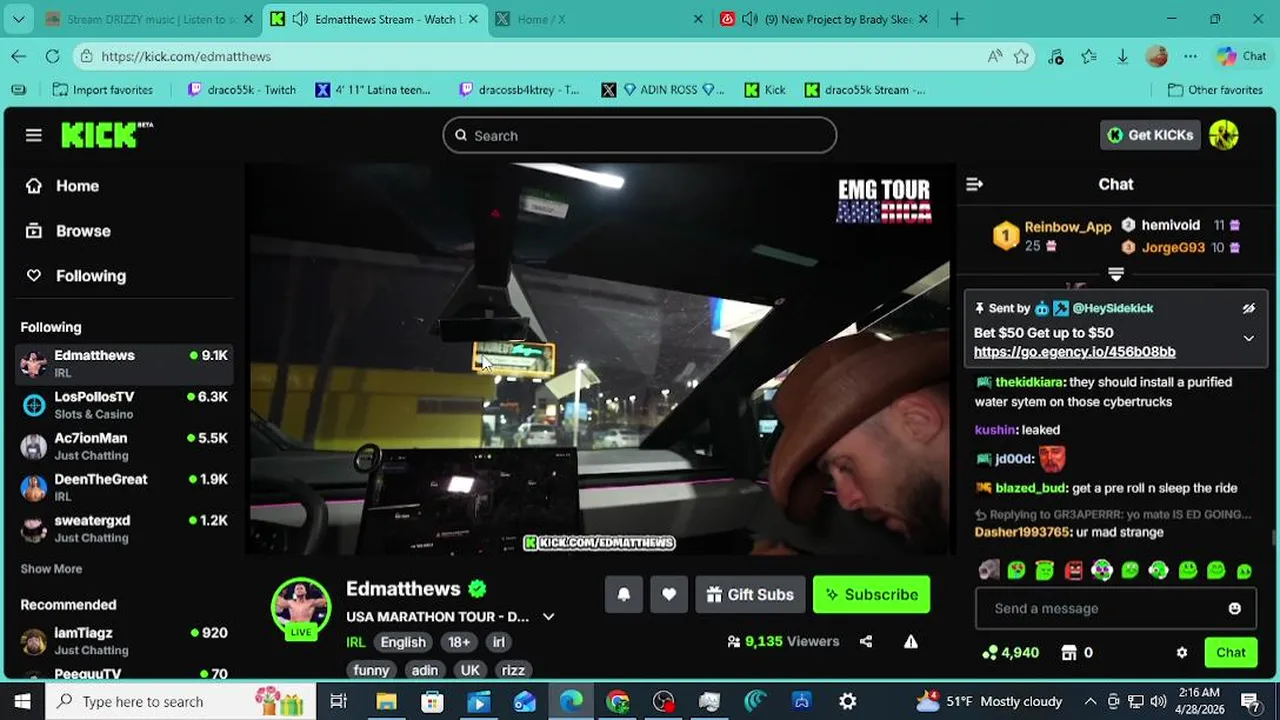Click the first emote in quick emote row

click(988, 570)
